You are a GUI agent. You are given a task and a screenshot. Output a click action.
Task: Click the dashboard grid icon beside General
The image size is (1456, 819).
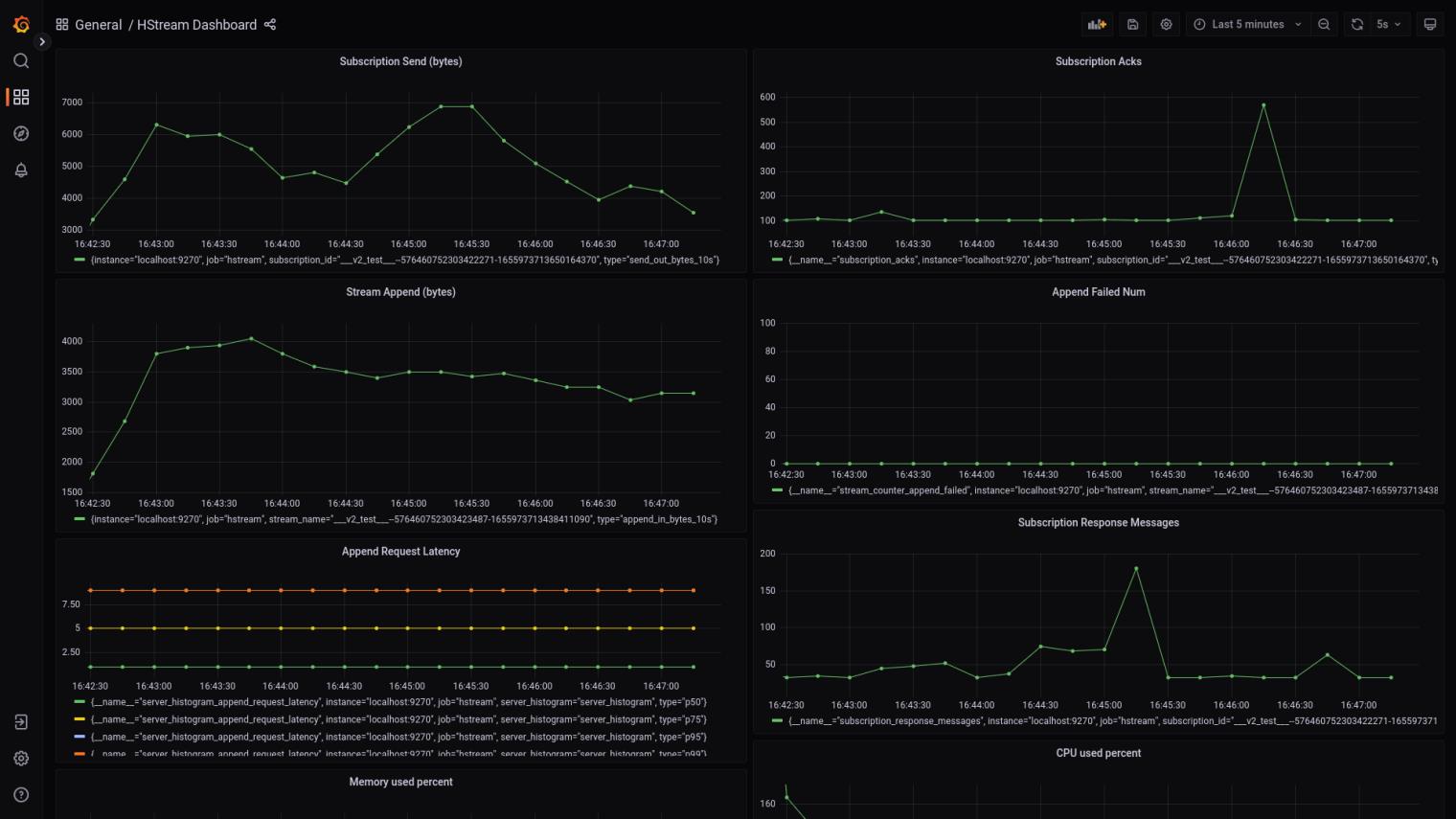(62, 25)
